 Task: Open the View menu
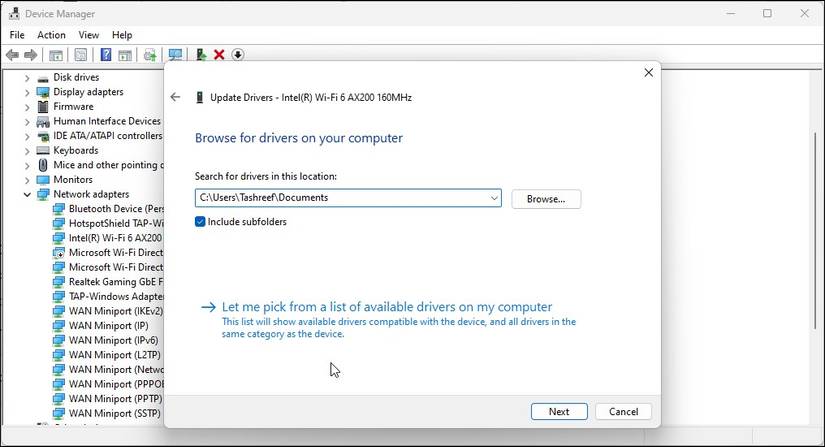[x=88, y=35]
